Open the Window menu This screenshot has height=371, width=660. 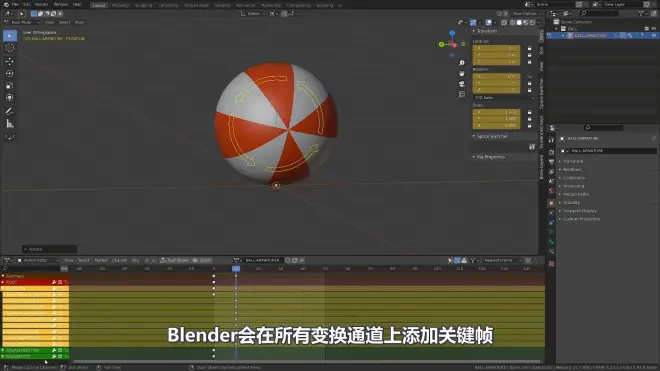coord(61,5)
